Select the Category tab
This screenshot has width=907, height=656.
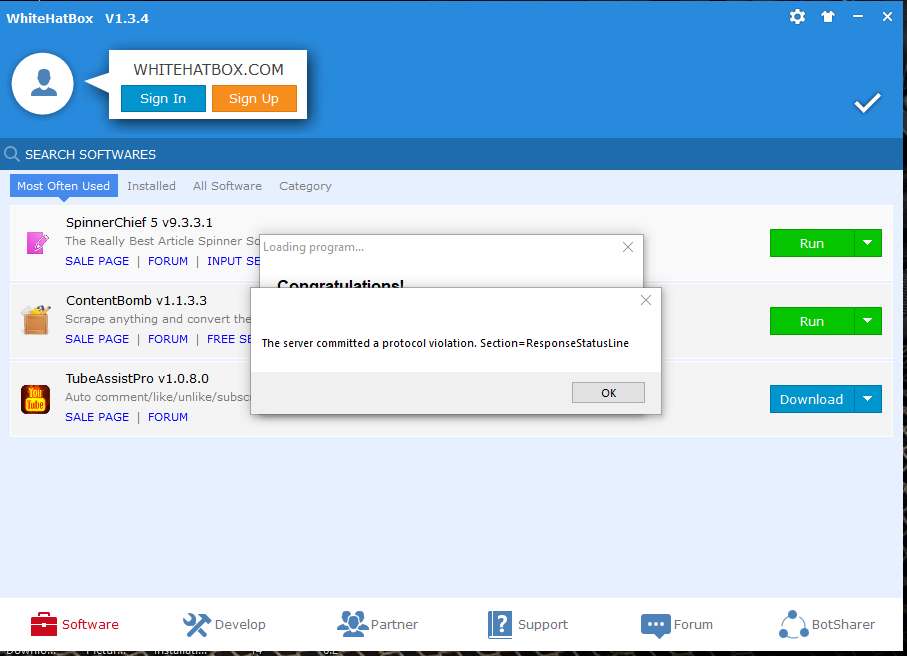coord(305,186)
